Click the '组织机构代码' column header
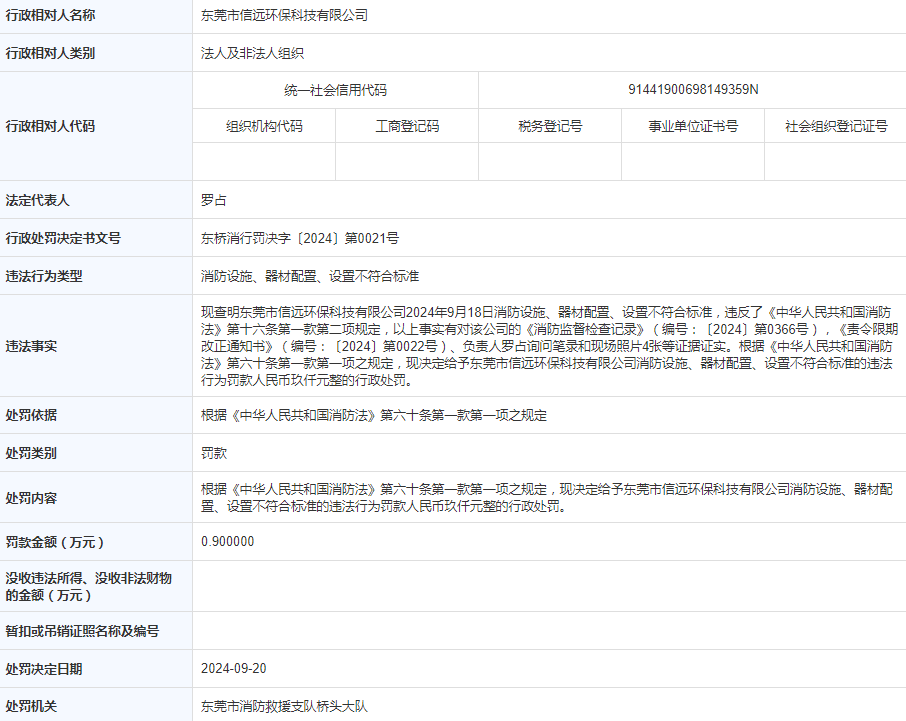Viewport: 906px width, 721px height. (x=264, y=126)
